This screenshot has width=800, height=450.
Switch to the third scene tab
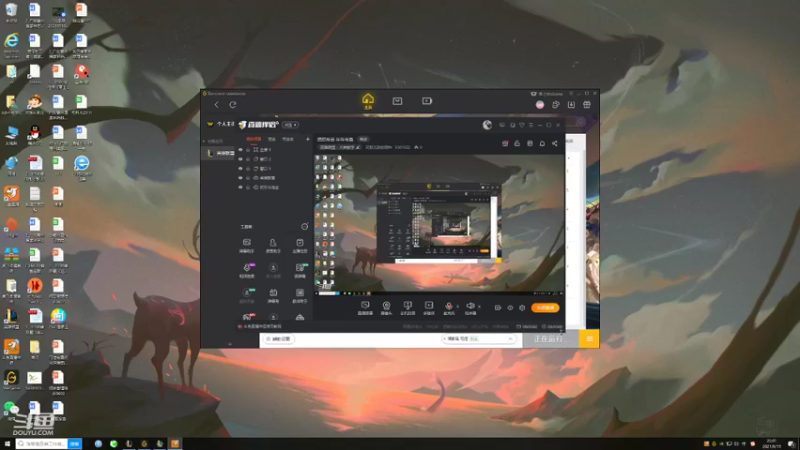(288, 139)
